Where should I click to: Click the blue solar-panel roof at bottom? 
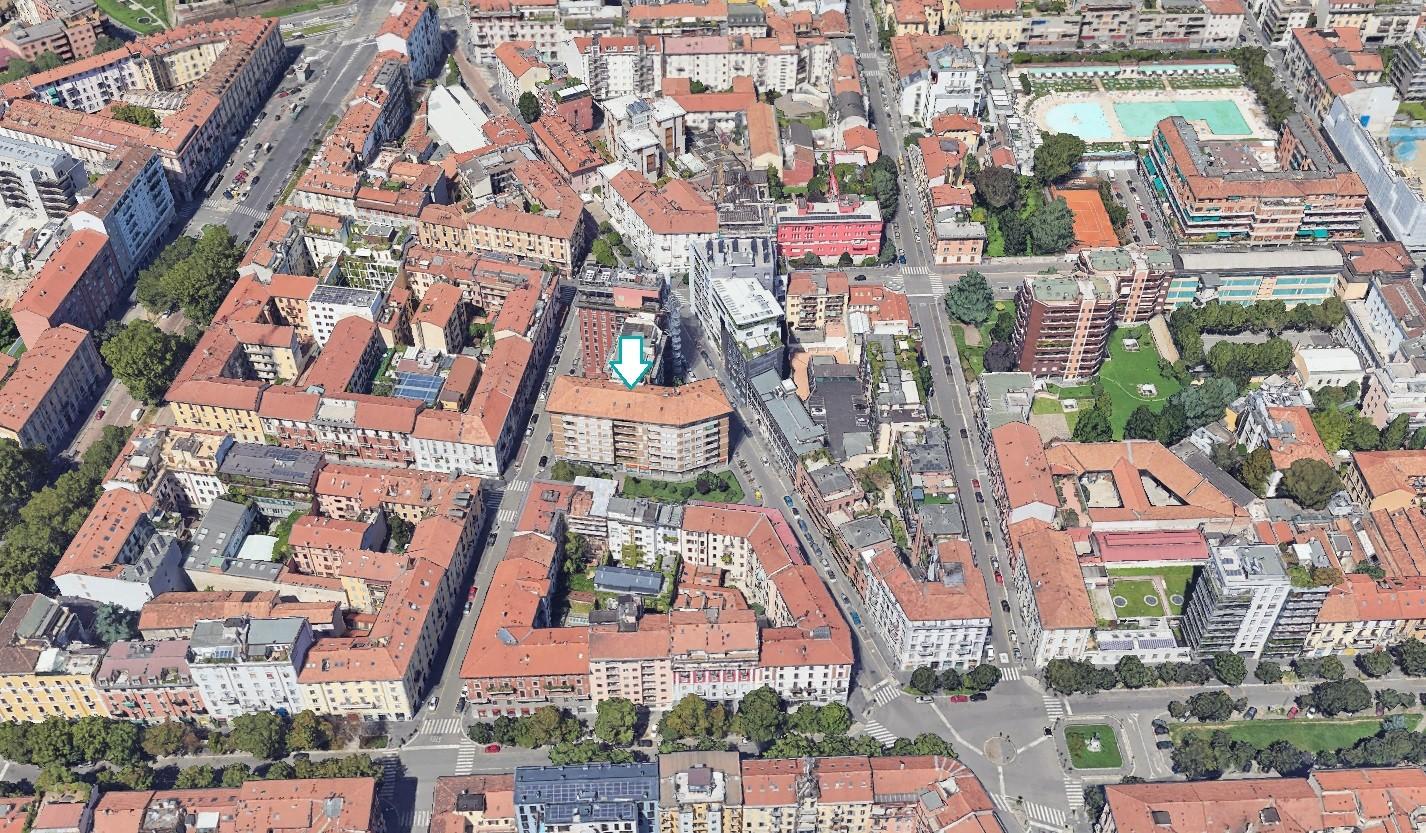click(x=585, y=795)
